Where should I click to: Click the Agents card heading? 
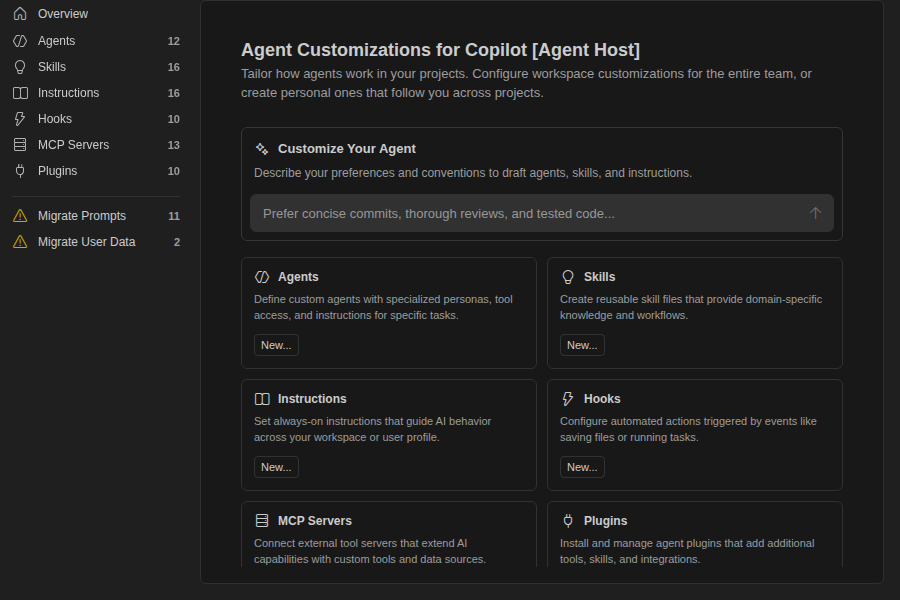pos(298,277)
